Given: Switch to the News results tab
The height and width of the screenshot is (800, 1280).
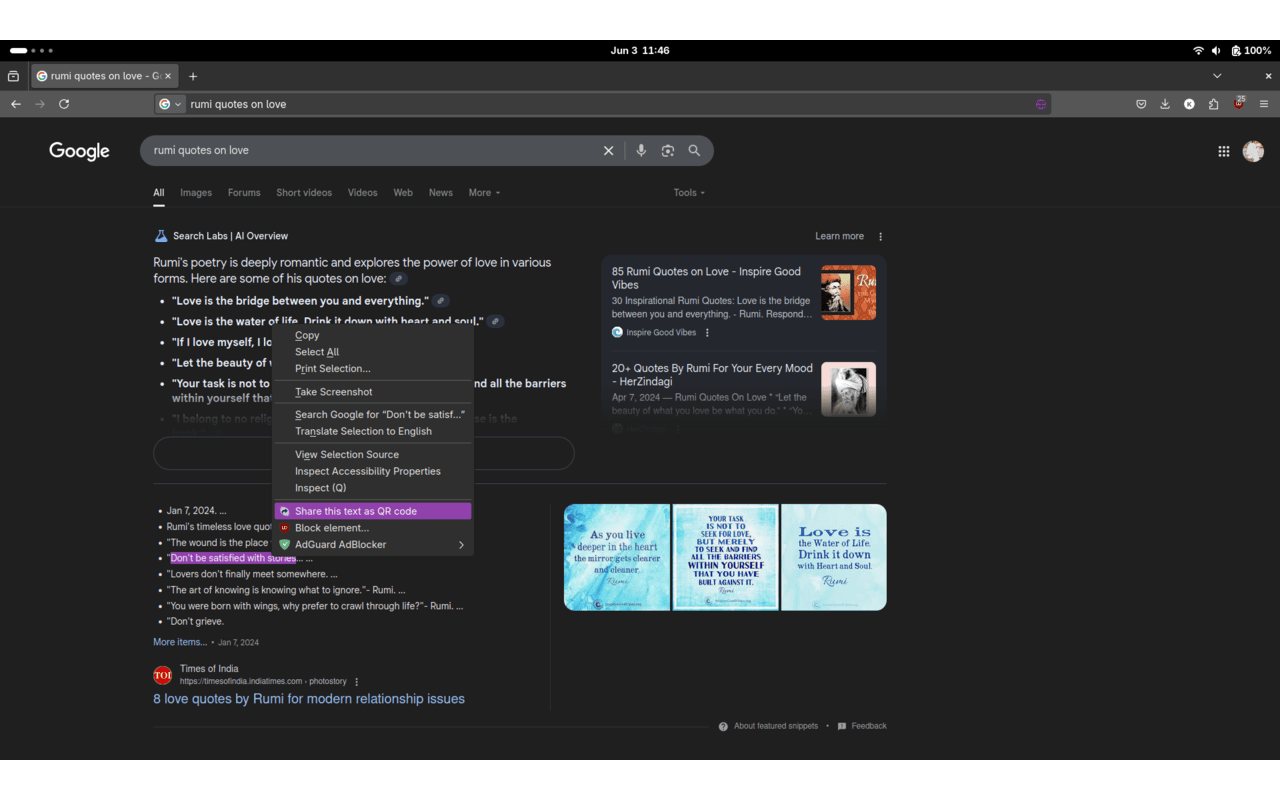Looking at the screenshot, I should (x=441, y=193).
